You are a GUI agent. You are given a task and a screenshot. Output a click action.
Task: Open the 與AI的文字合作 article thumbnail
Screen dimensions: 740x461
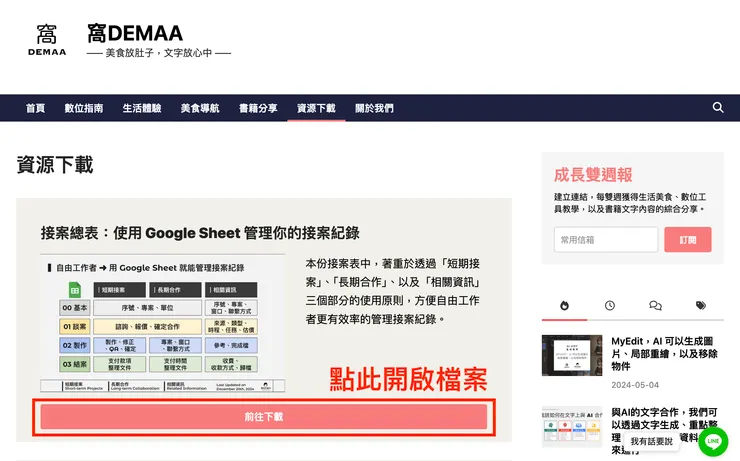coord(572,427)
